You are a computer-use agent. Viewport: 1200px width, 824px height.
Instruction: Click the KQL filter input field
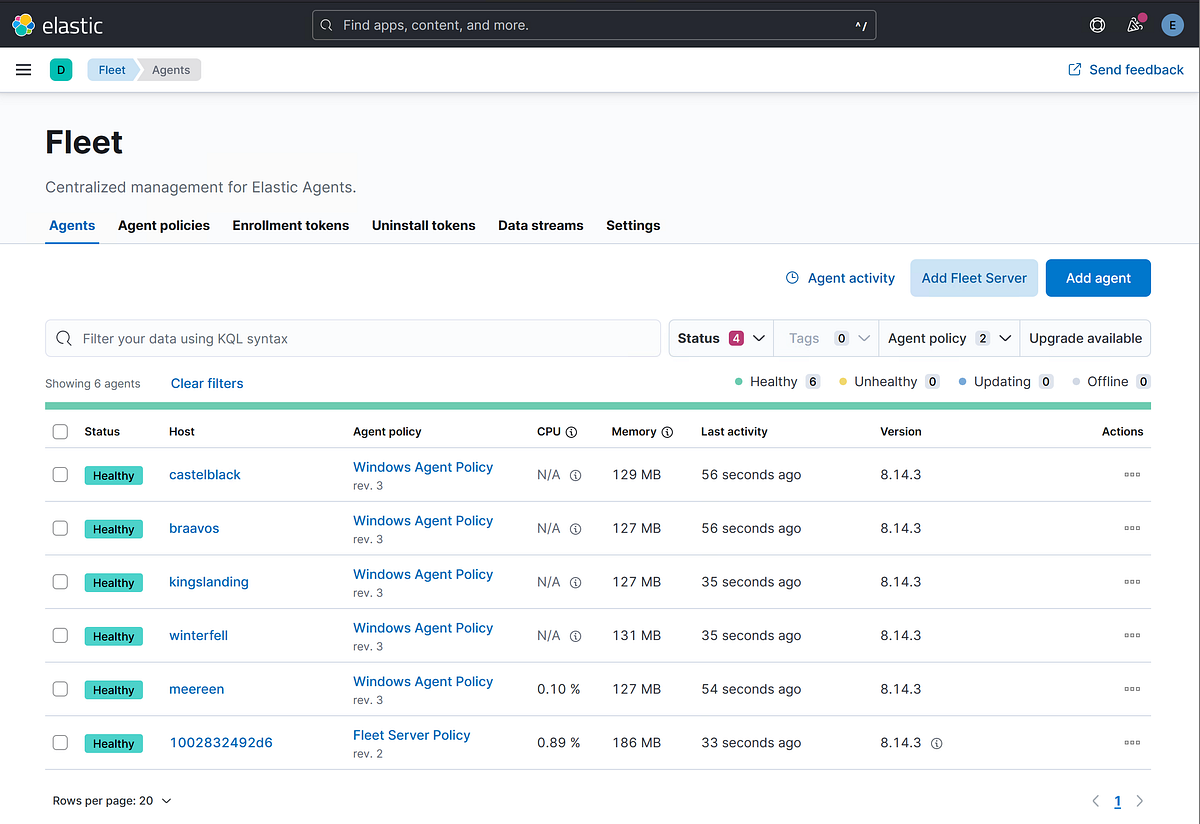(352, 338)
